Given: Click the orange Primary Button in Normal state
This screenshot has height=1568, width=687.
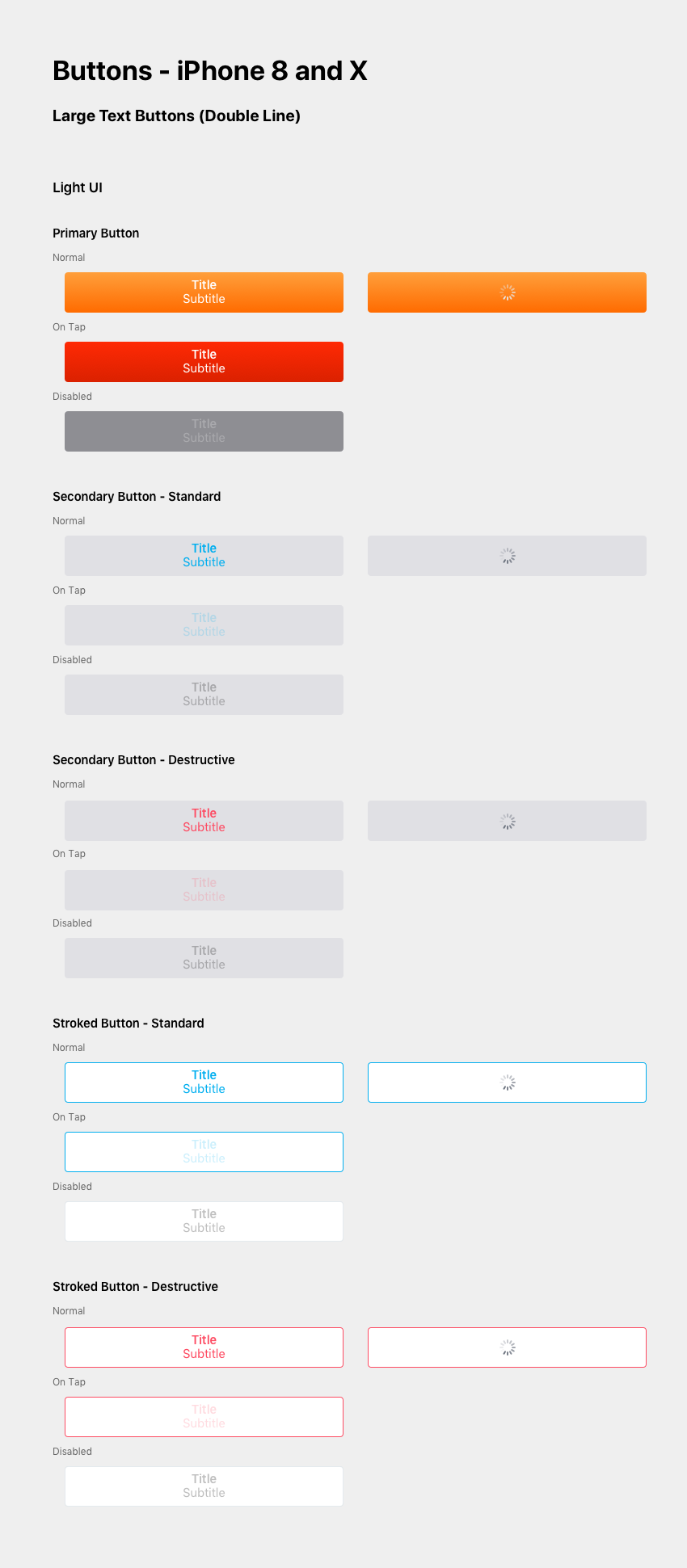Looking at the screenshot, I should click(204, 292).
